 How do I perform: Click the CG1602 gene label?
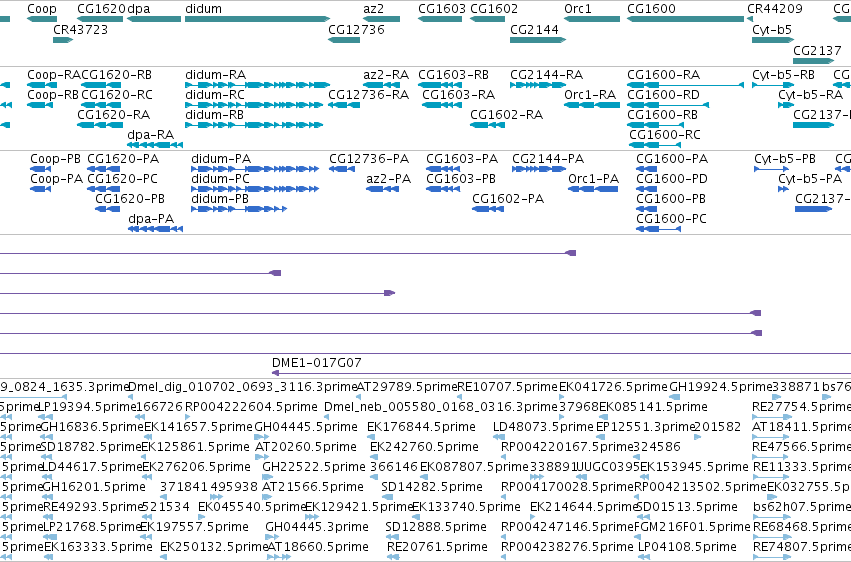coord(494,9)
